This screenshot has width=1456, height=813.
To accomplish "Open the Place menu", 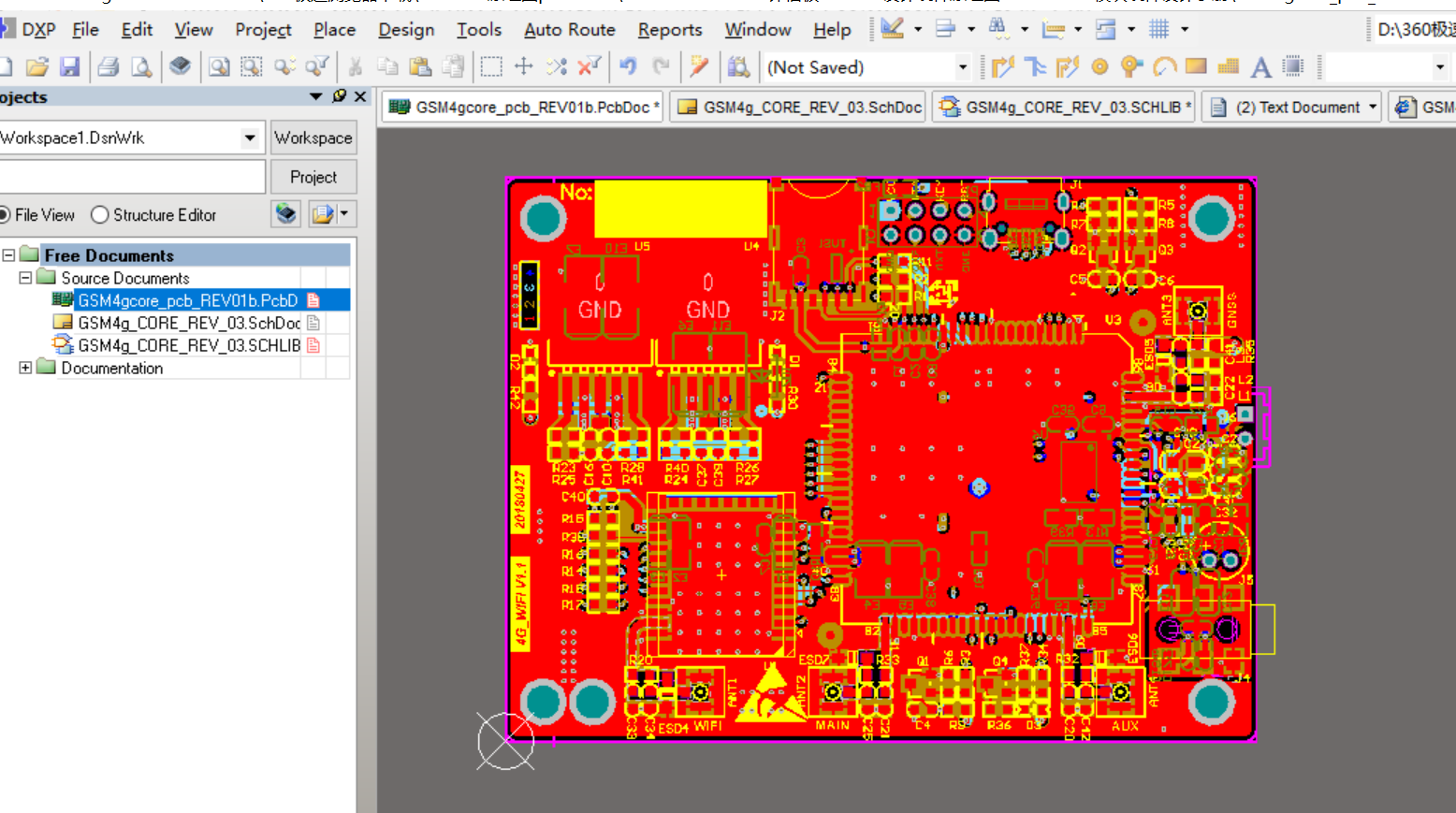I will coord(334,30).
